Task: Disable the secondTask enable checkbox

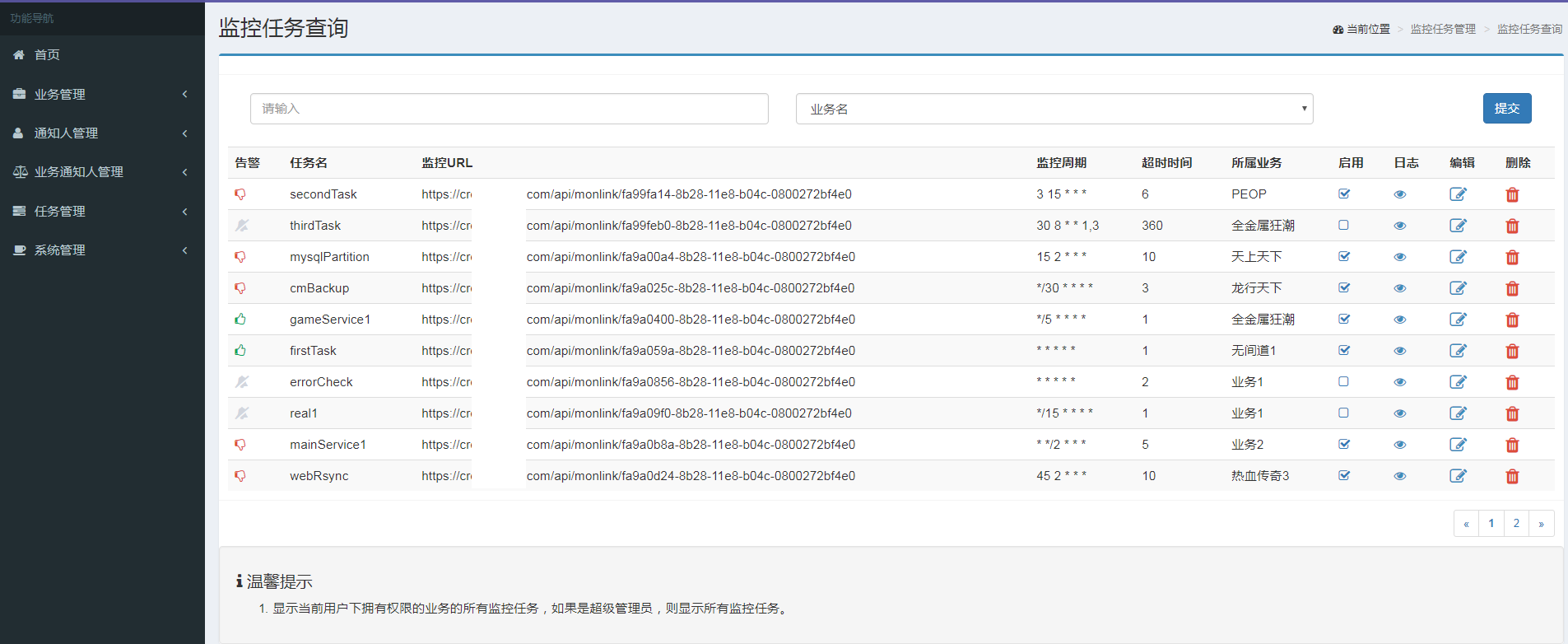Action: [x=1344, y=194]
